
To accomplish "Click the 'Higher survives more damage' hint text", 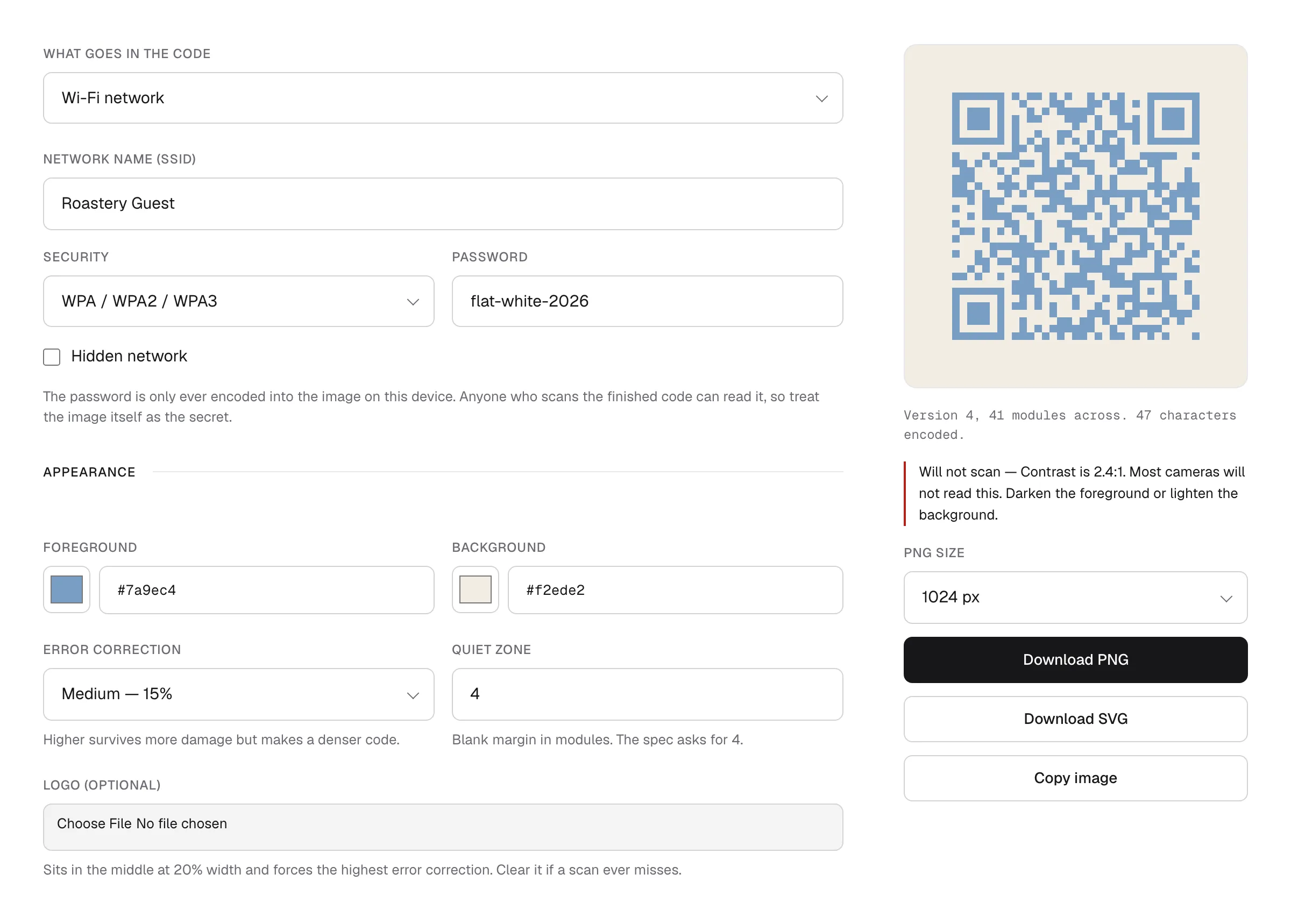I will pyautogui.click(x=221, y=740).
